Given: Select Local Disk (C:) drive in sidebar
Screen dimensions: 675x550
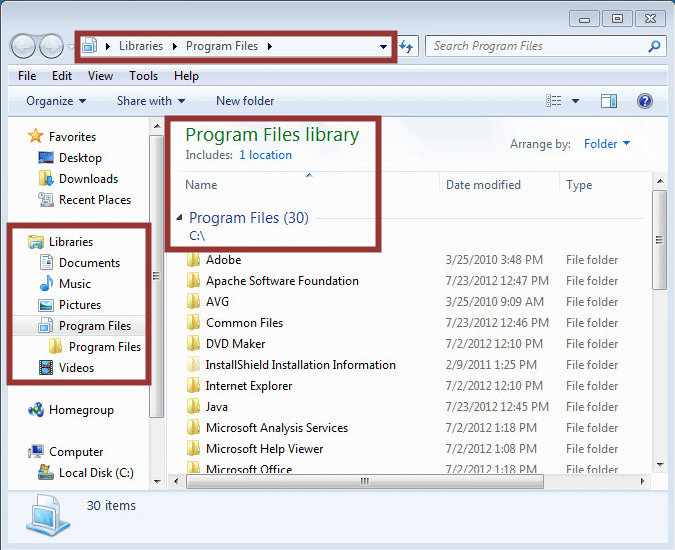Looking at the screenshot, I should [x=95, y=473].
